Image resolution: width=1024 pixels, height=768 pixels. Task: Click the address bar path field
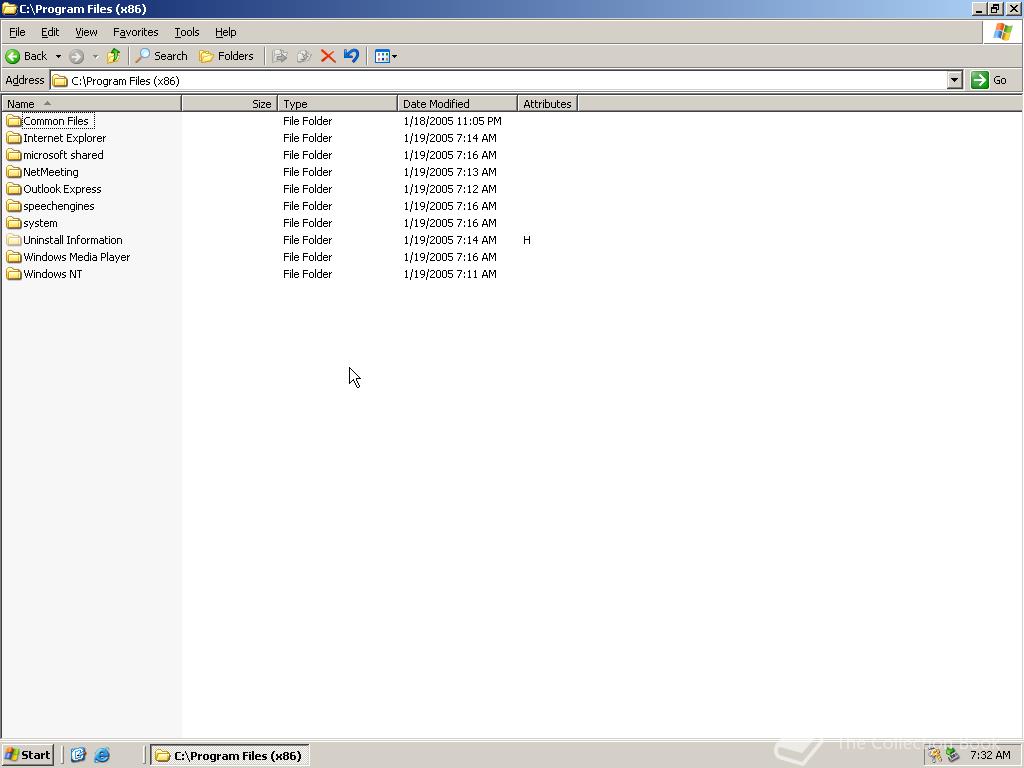500,80
